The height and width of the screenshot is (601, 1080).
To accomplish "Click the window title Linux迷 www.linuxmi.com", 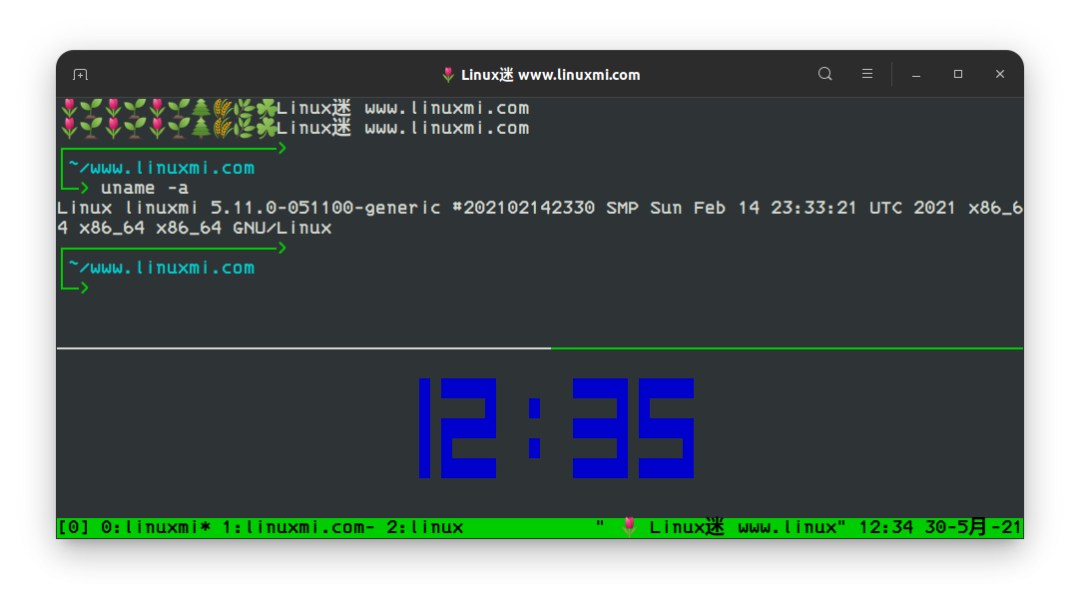I will (x=550, y=74).
